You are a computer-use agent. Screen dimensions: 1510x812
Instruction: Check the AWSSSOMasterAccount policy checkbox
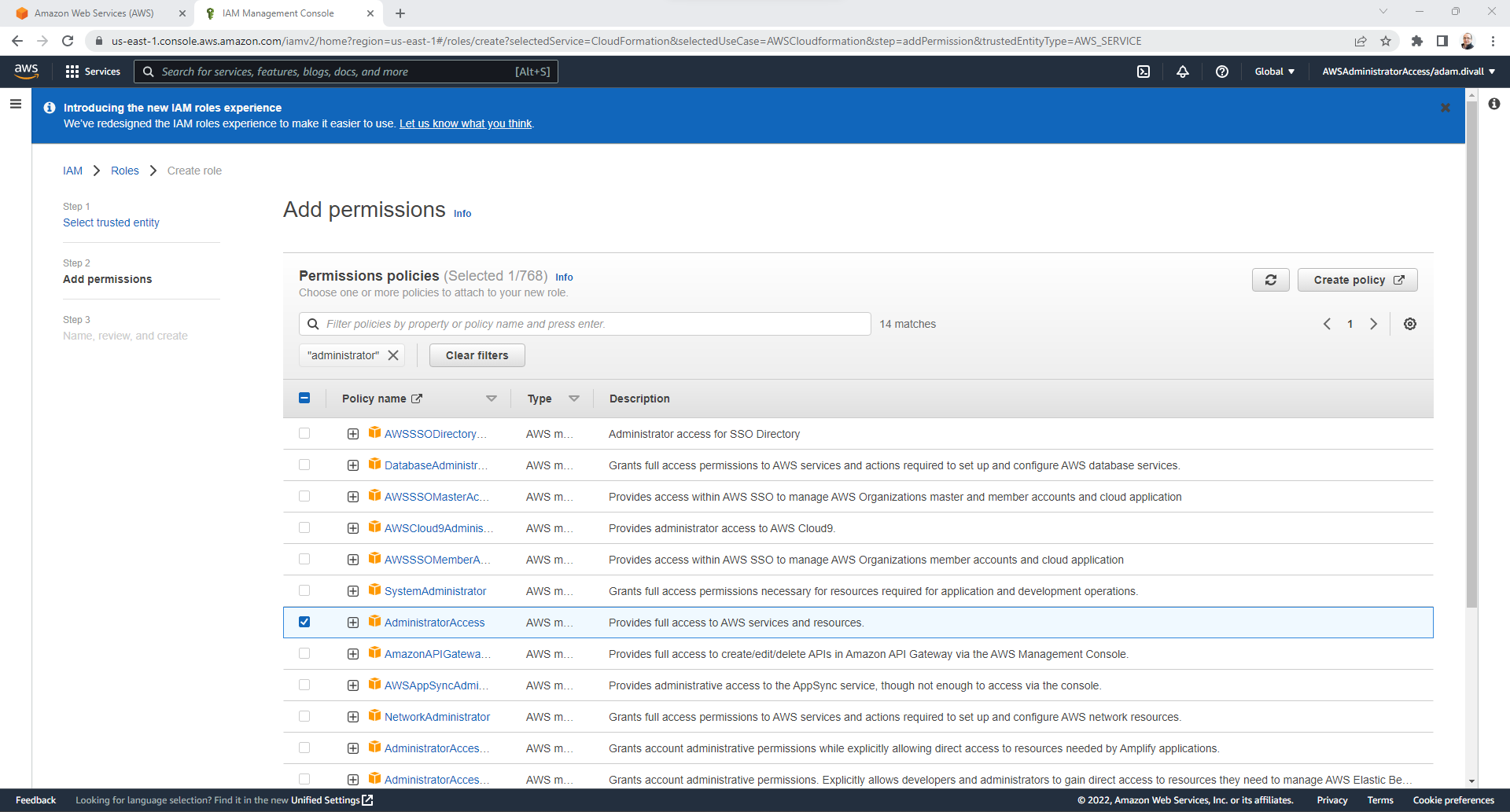pos(304,496)
